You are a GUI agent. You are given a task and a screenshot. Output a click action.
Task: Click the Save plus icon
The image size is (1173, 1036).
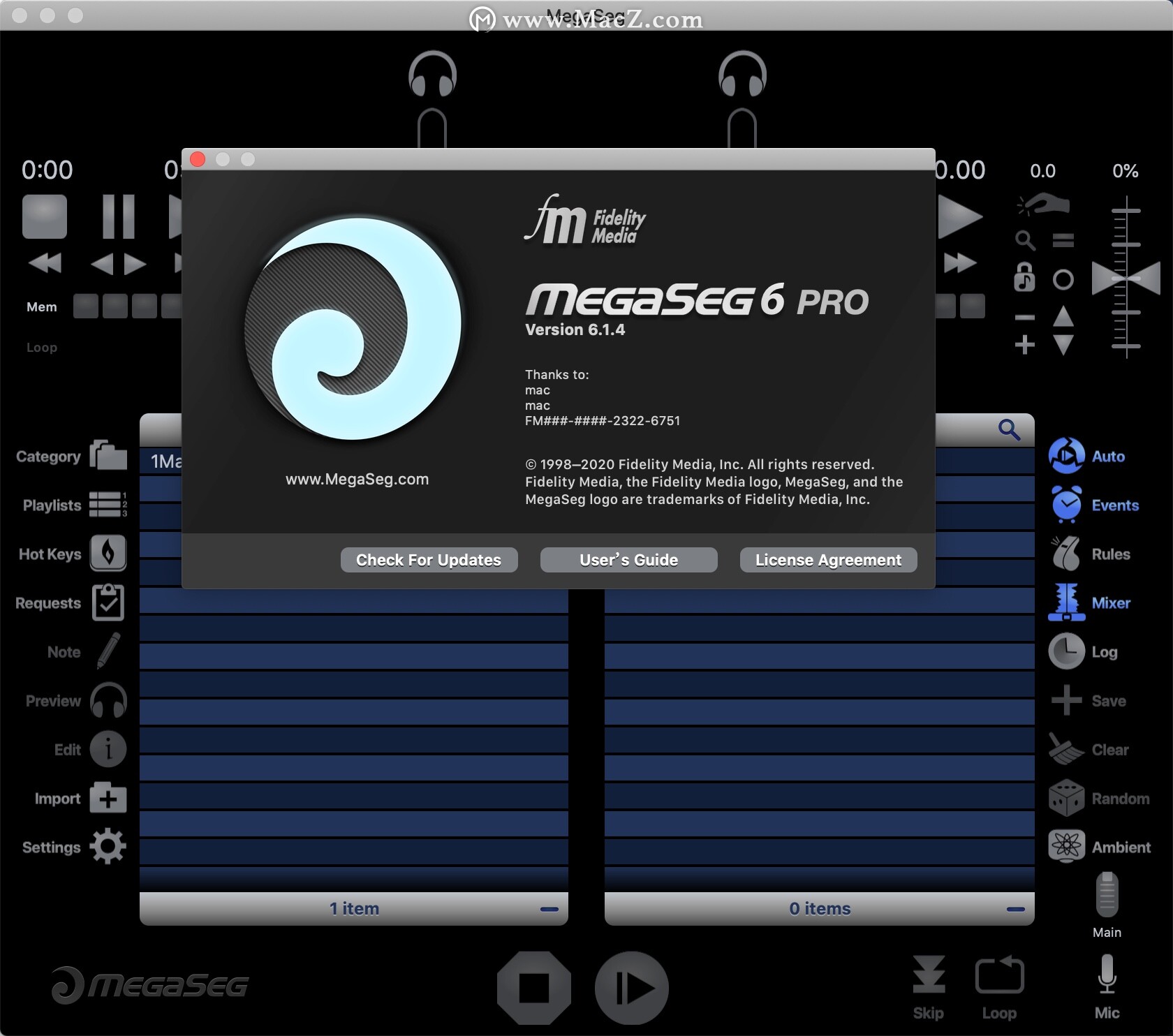click(1066, 700)
